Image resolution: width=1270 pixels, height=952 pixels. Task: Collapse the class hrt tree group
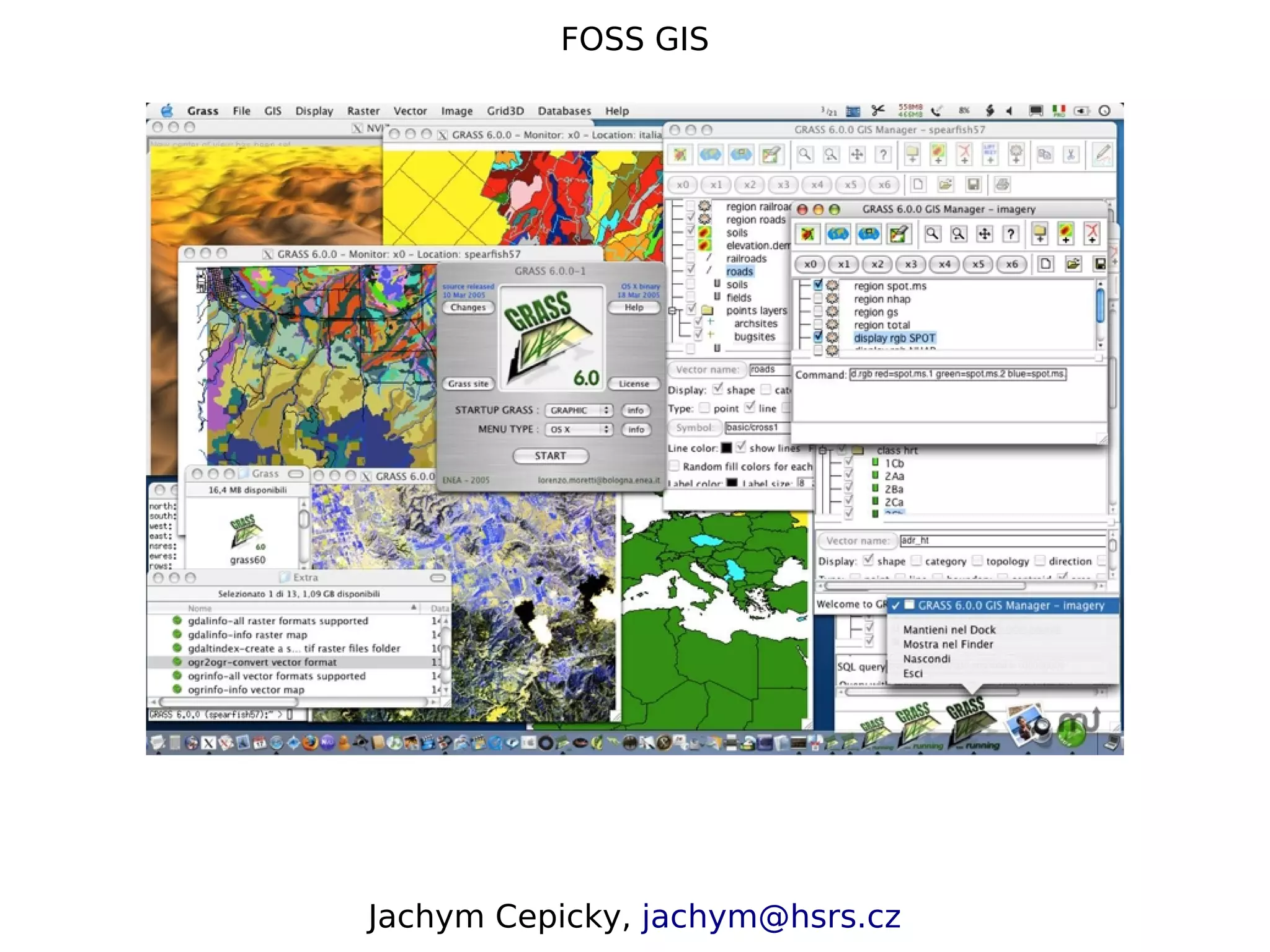pyautogui.click(x=823, y=451)
